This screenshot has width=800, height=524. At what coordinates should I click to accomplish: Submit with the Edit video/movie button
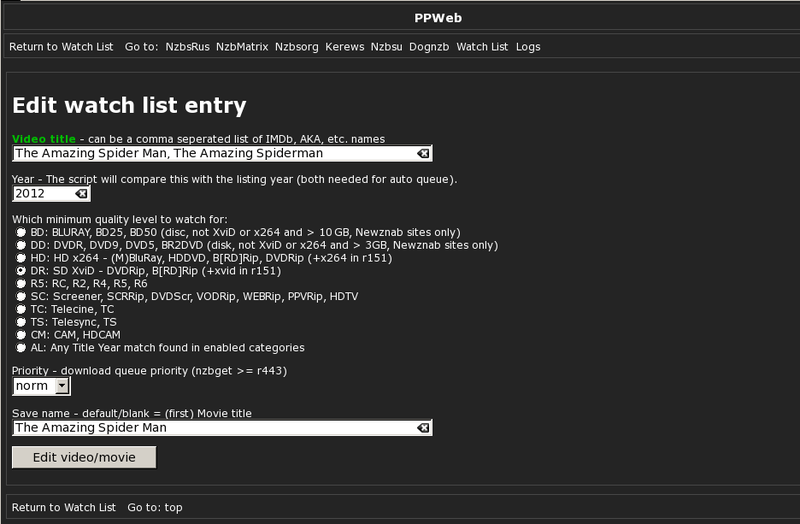tap(84, 457)
